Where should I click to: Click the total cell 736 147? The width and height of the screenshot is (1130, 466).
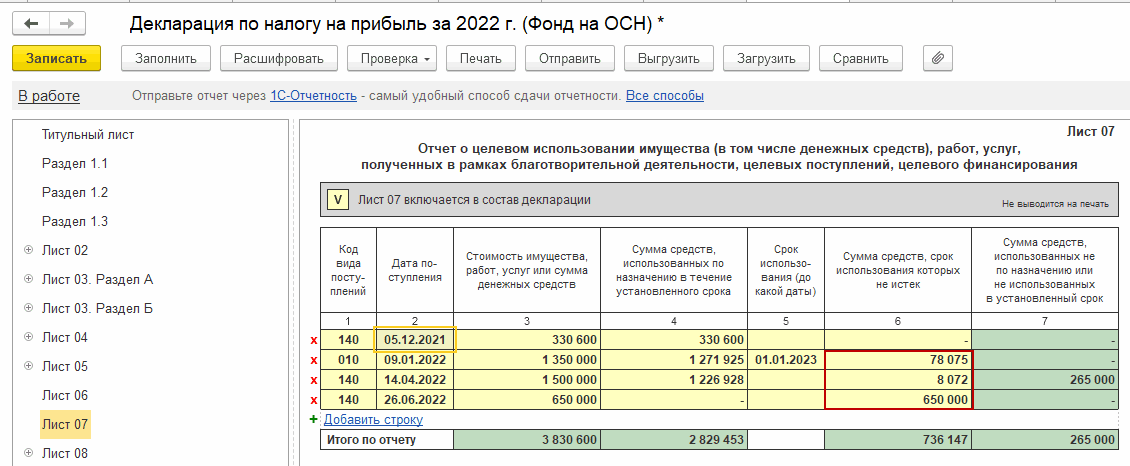coord(899,439)
